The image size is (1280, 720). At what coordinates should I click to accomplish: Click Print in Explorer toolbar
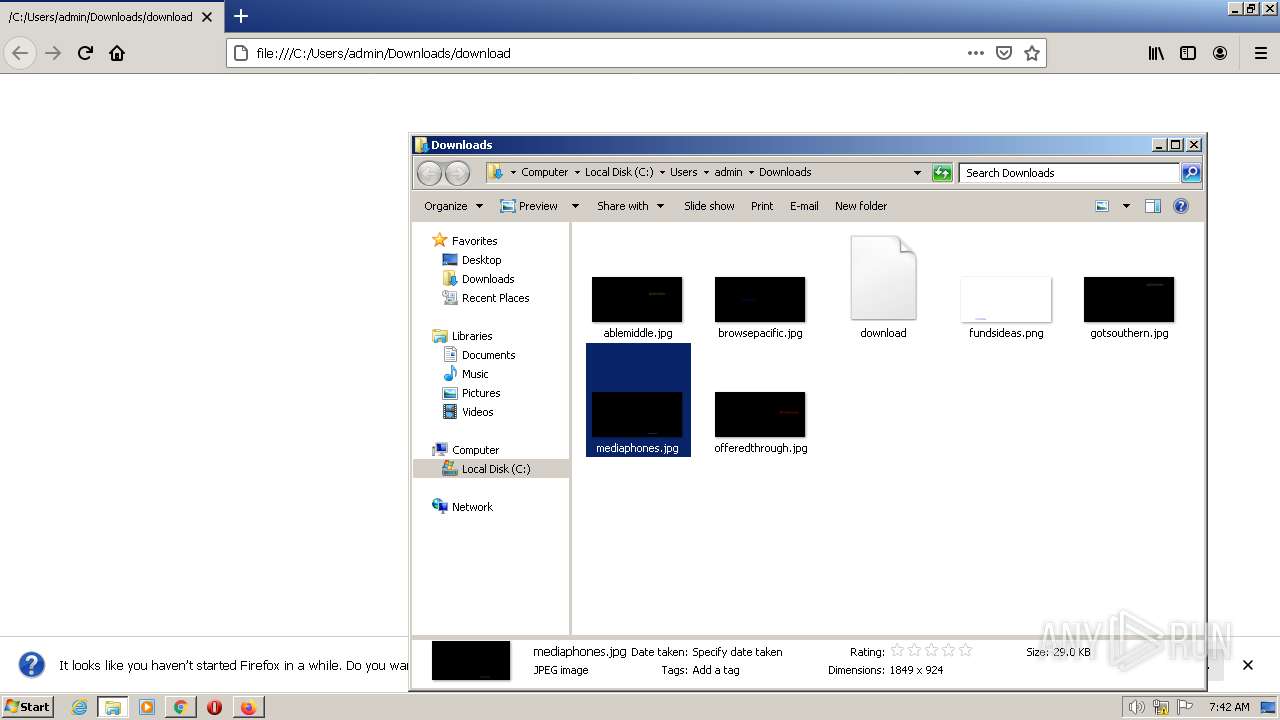tap(762, 206)
